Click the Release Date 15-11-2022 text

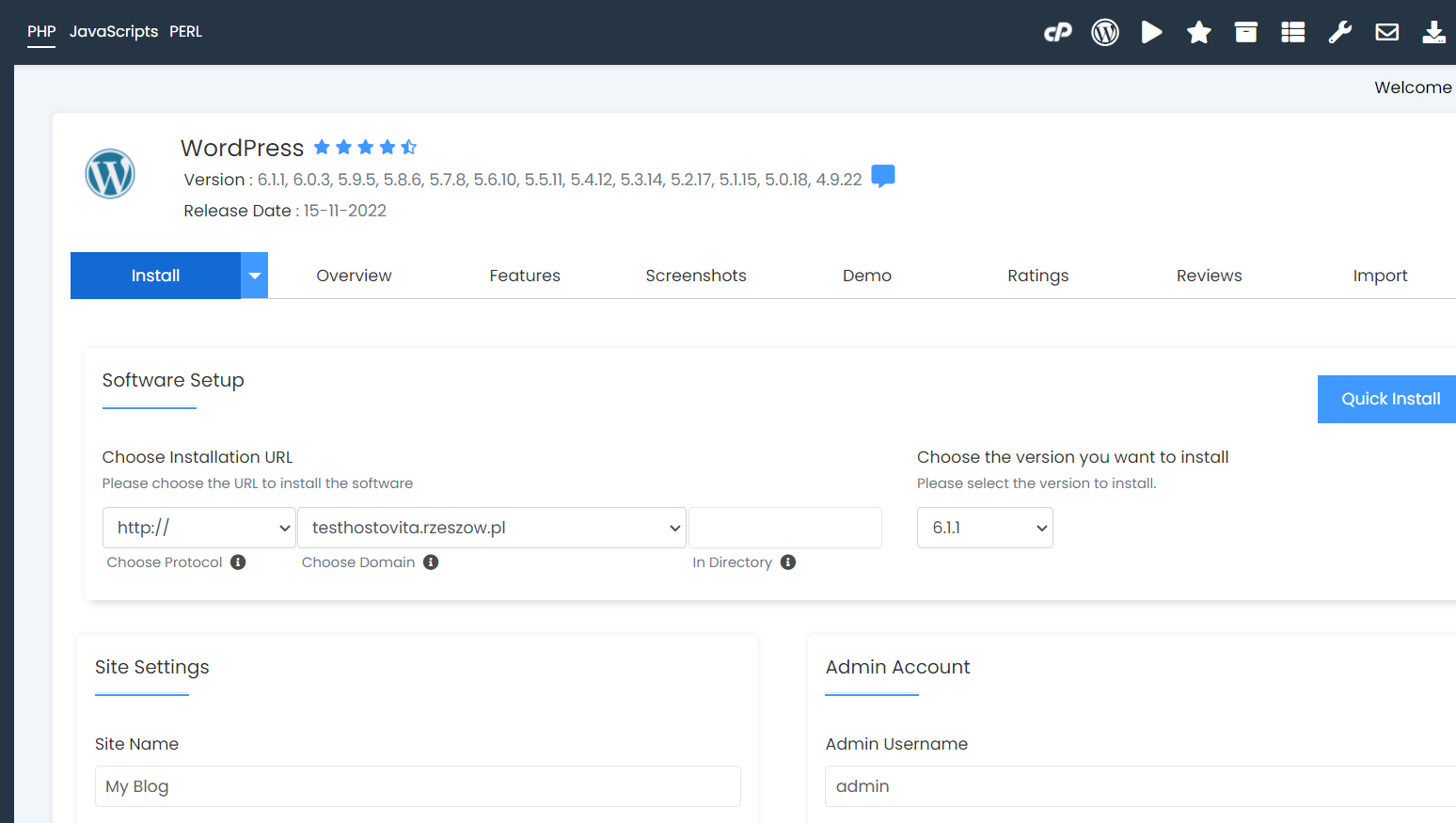(285, 211)
